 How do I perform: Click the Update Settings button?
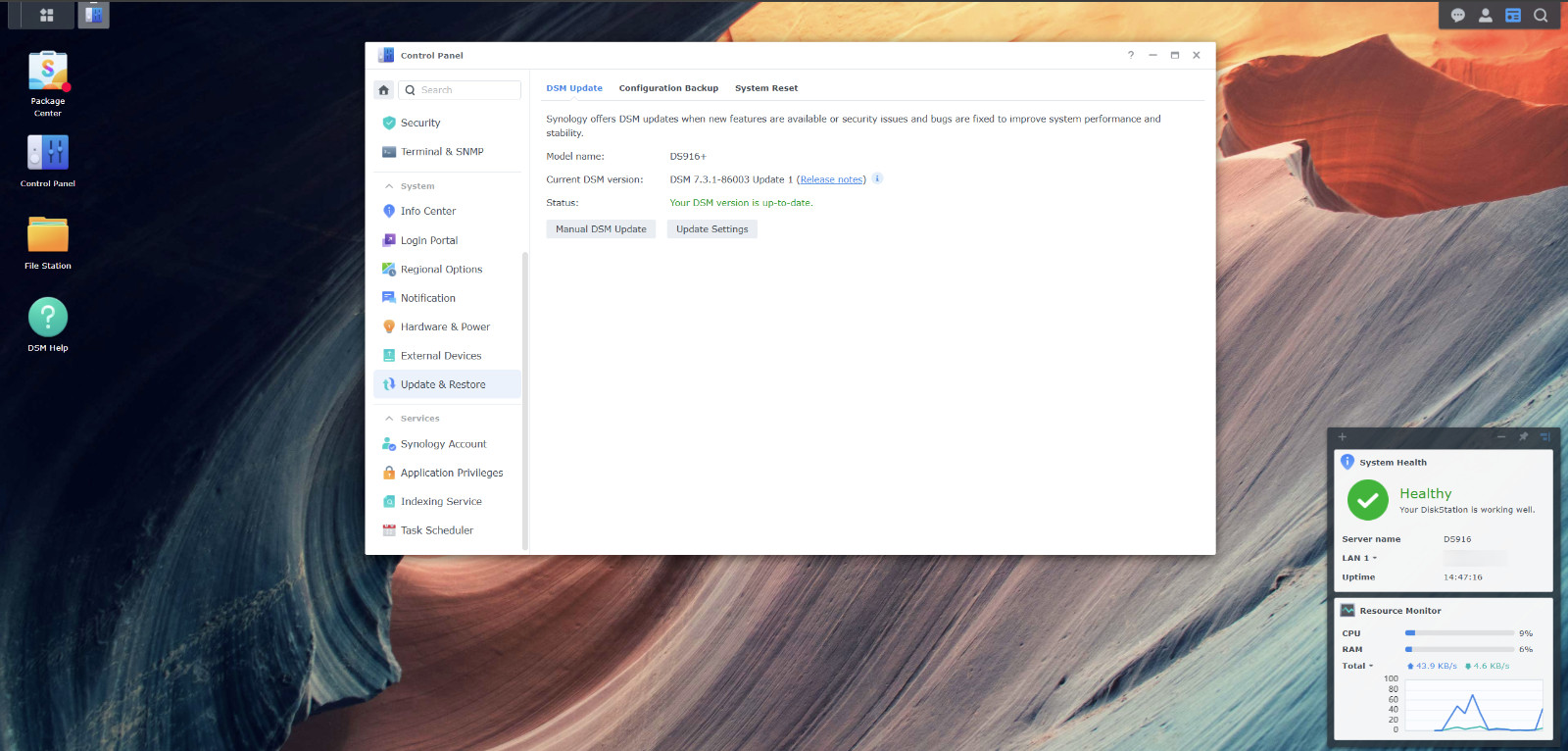coord(711,229)
